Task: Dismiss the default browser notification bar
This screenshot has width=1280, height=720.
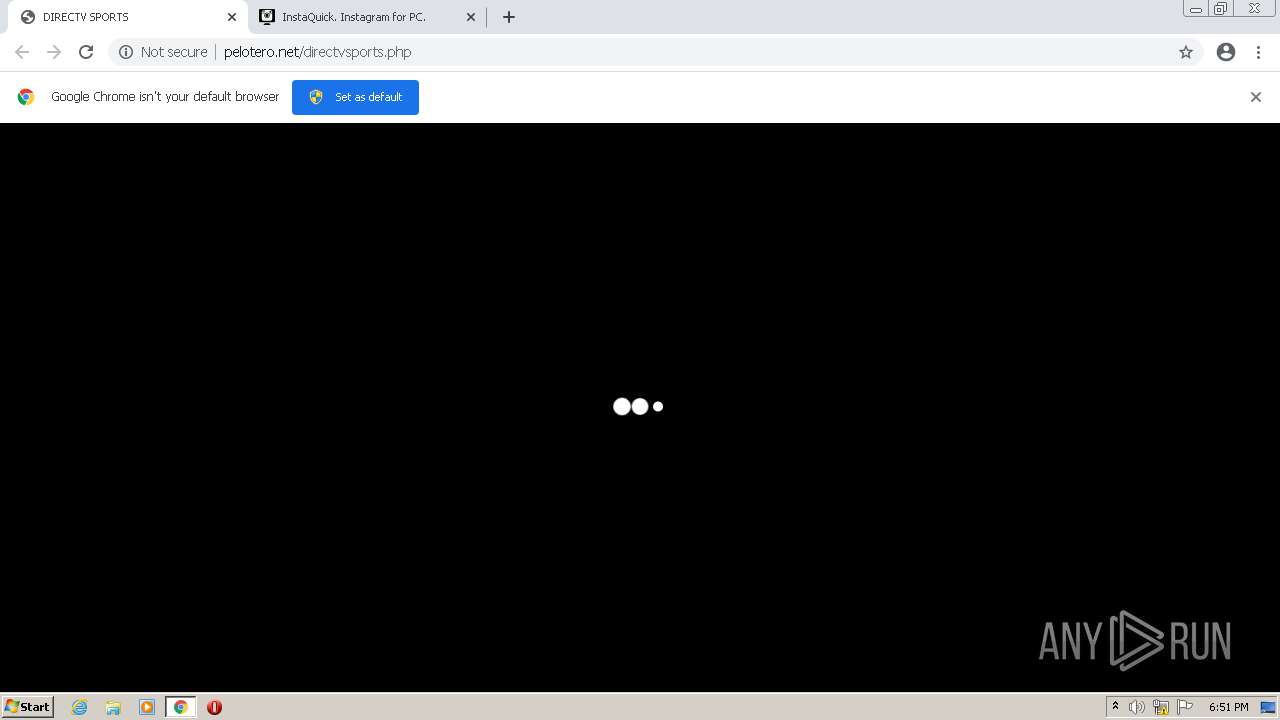Action: 1256,97
